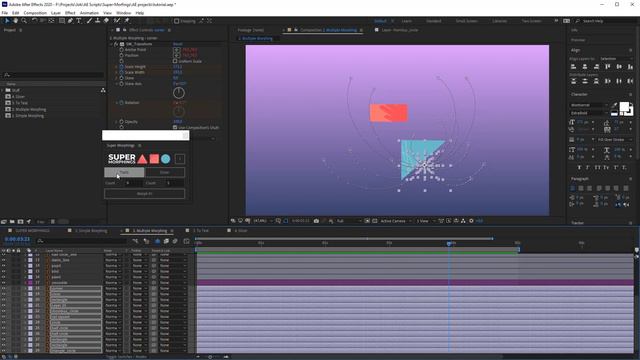
Task: Select the Eraser tool
Action: pos(106,20)
